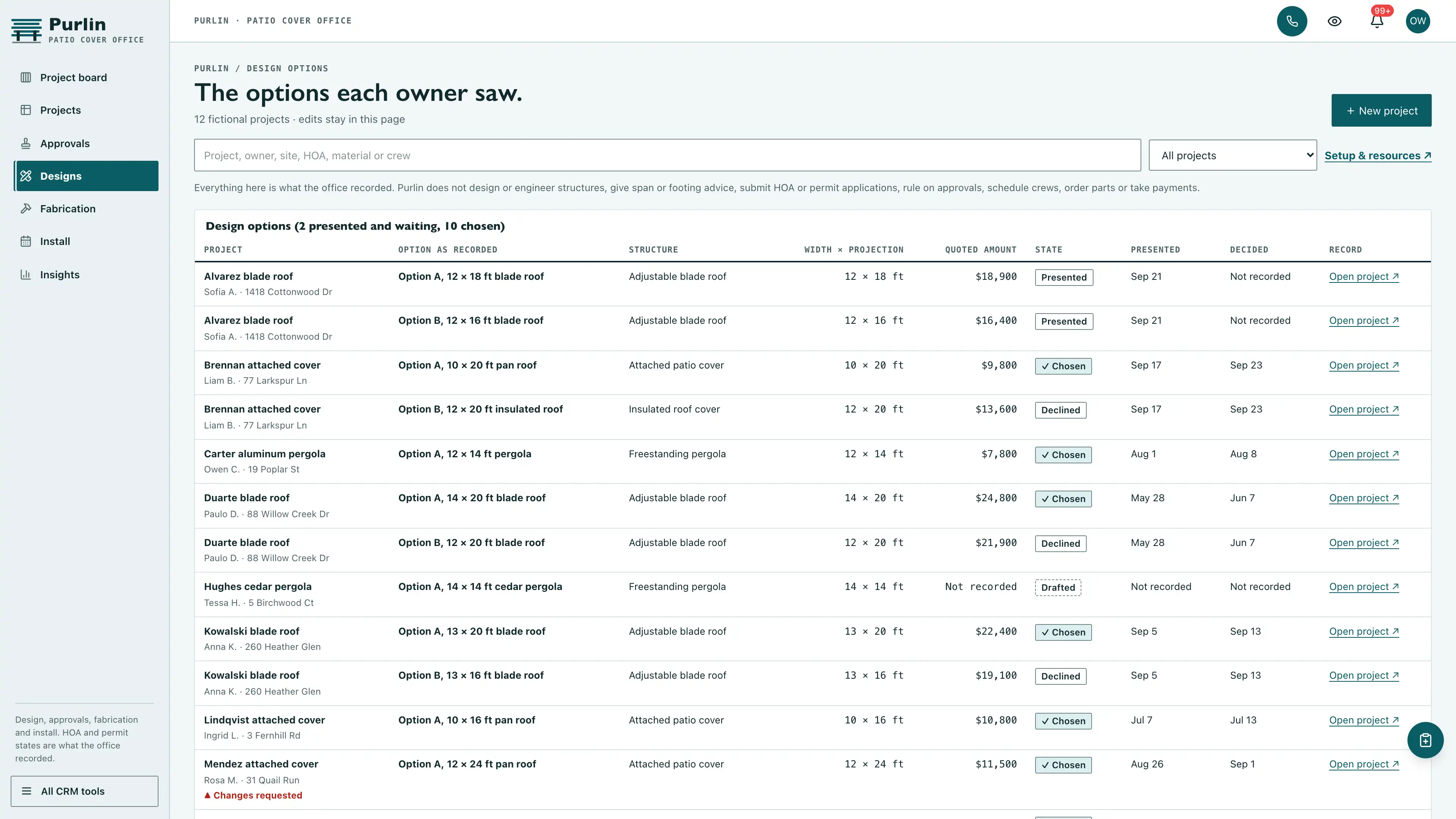This screenshot has width=1456, height=819.
Task: Click the Install calendar icon
Action: 26,242
